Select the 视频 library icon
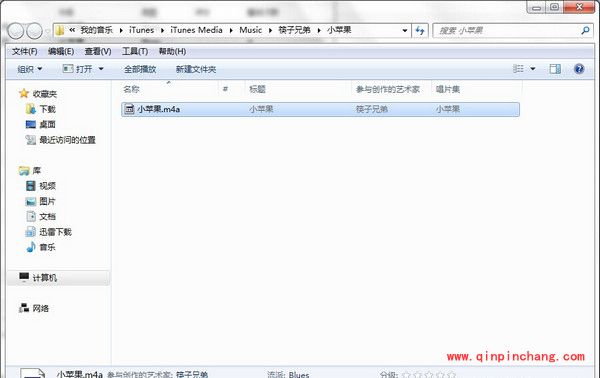 (31, 186)
